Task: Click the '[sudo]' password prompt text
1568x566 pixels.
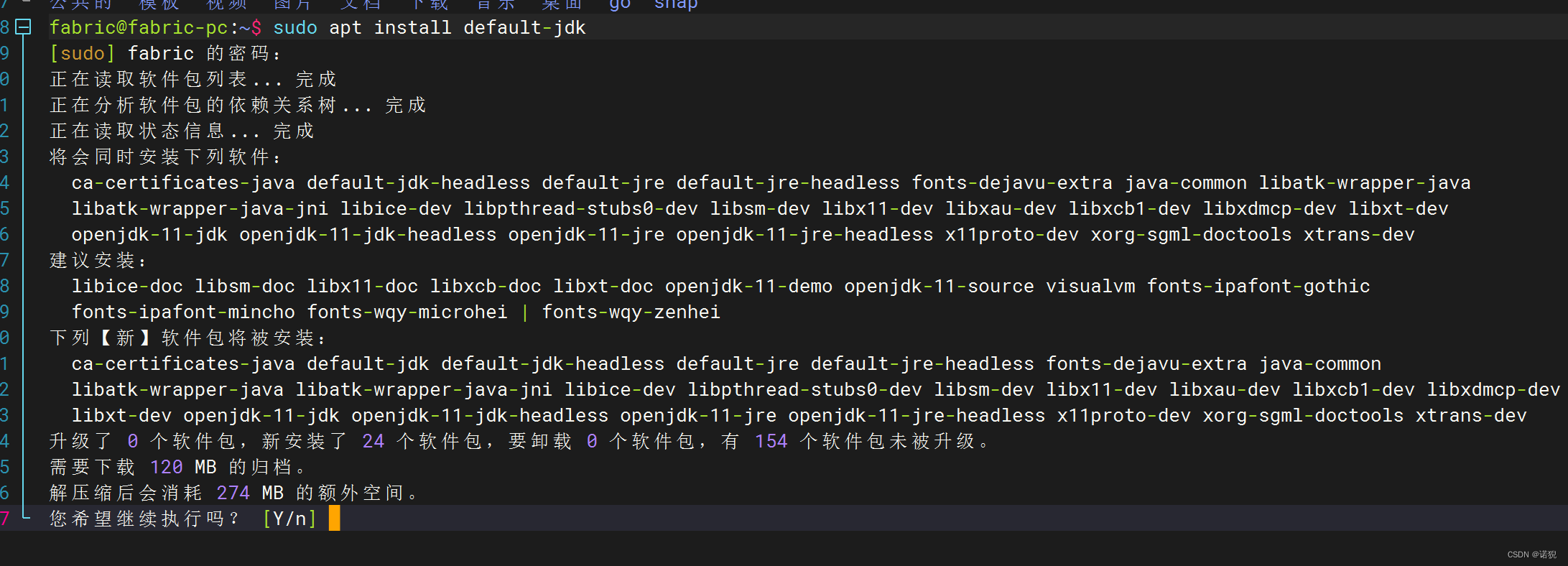Action: click(x=83, y=54)
